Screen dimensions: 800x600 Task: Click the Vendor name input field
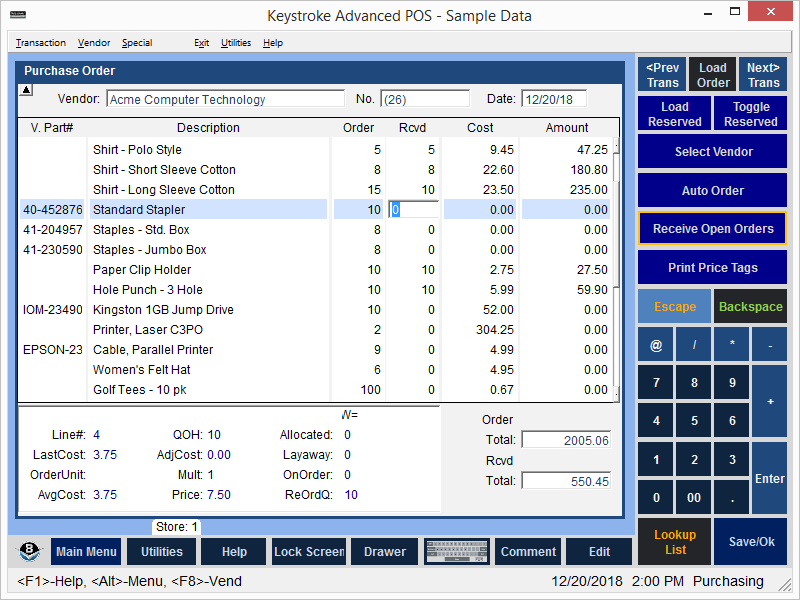tap(225, 99)
